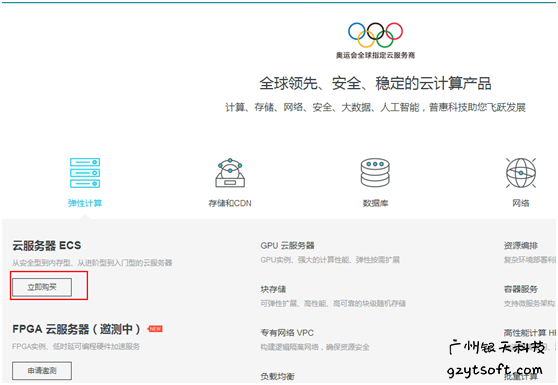Click the red NEW badge beside FPGA 云服务器
The image size is (558, 385).
(x=155, y=329)
